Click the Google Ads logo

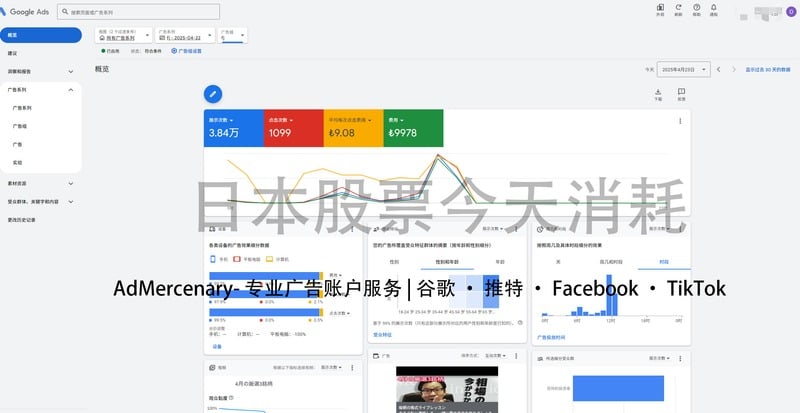pos(24,12)
